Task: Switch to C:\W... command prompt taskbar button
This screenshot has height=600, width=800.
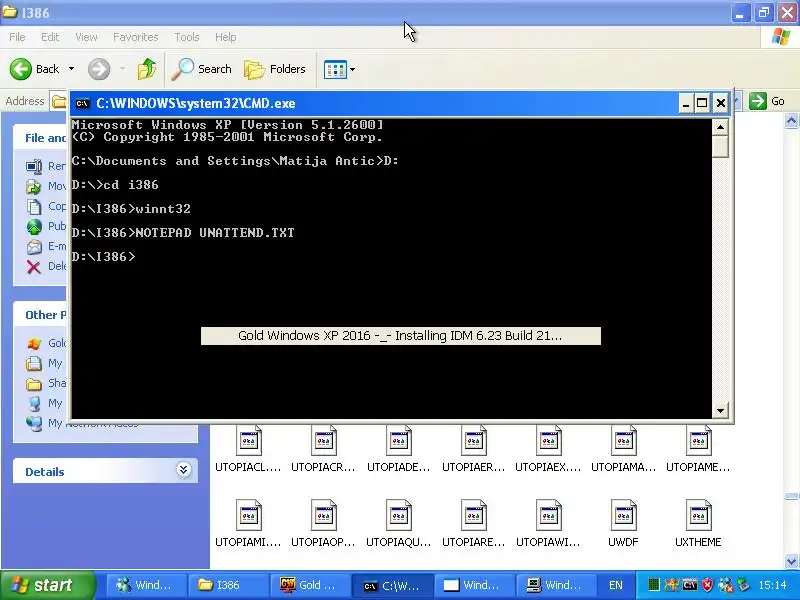Action: pyautogui.click(x=392, y=585)
